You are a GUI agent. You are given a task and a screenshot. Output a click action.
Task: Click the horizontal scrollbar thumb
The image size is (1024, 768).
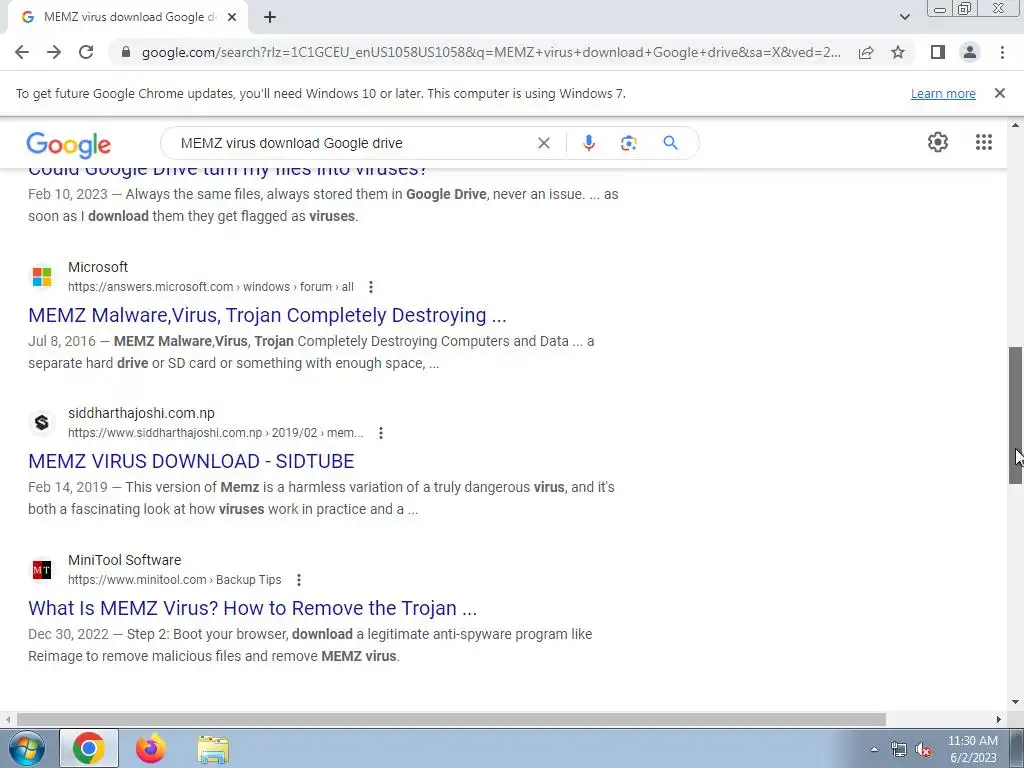click(x=451, y=719)
